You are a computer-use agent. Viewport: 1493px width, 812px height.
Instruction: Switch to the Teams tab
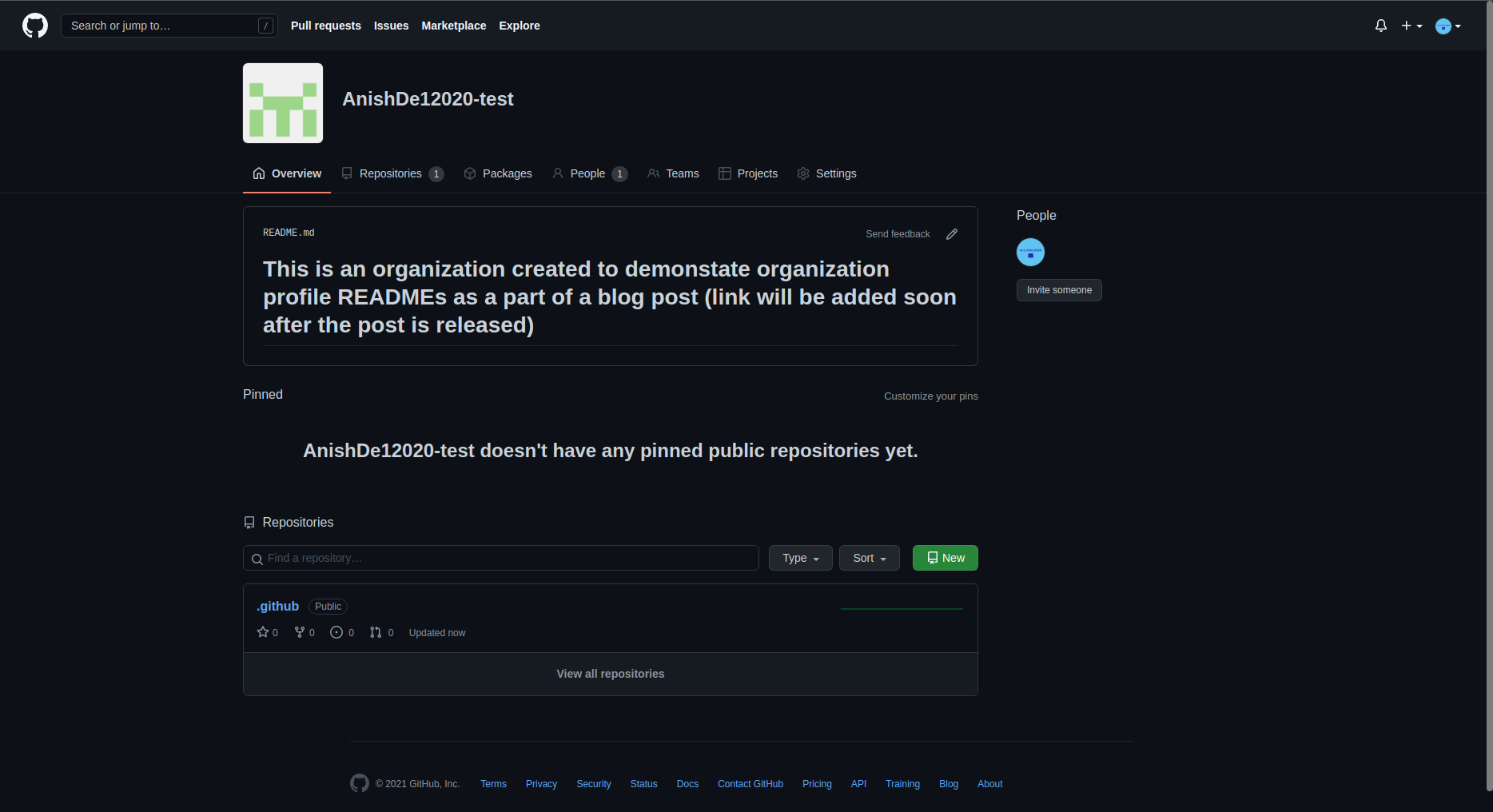coord(673,173)
